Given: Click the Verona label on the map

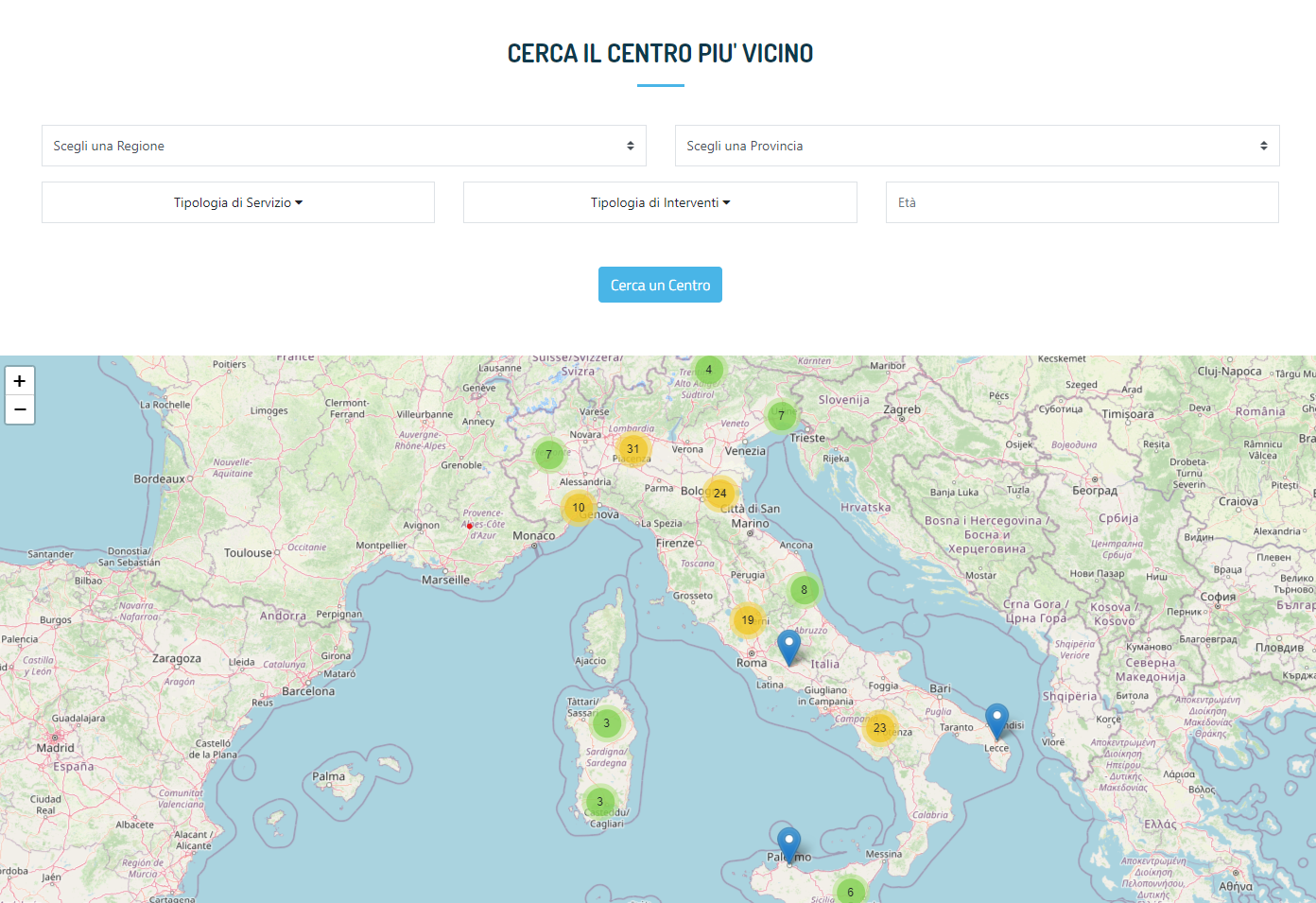Looking at the screenshot, I should tap(687, 450).
